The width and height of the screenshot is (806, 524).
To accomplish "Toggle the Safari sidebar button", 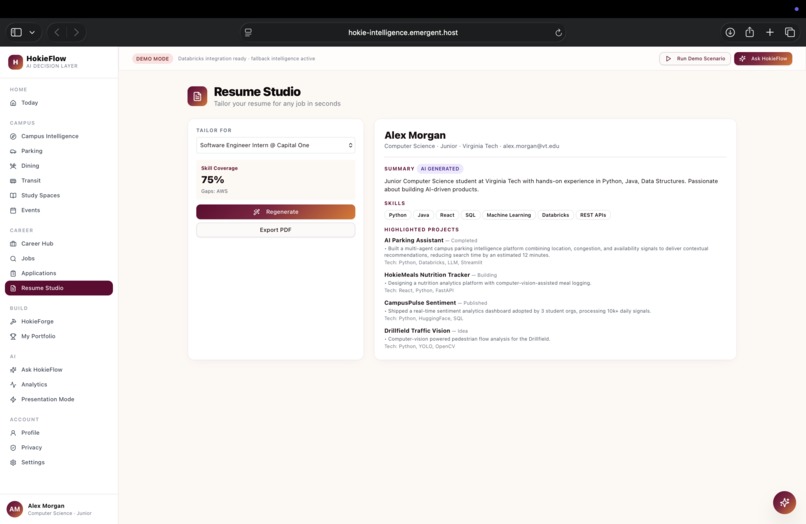I will 16,32.
